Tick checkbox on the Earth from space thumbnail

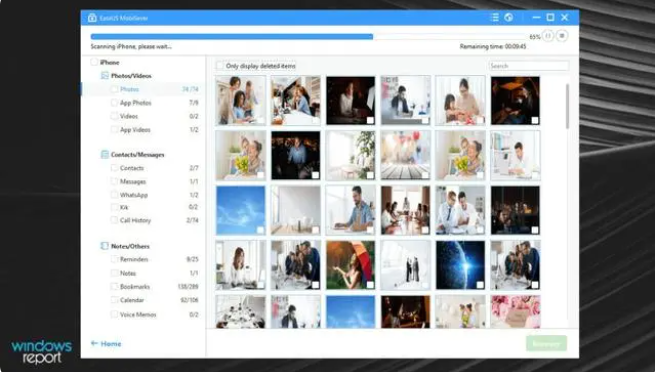[480, 285]
